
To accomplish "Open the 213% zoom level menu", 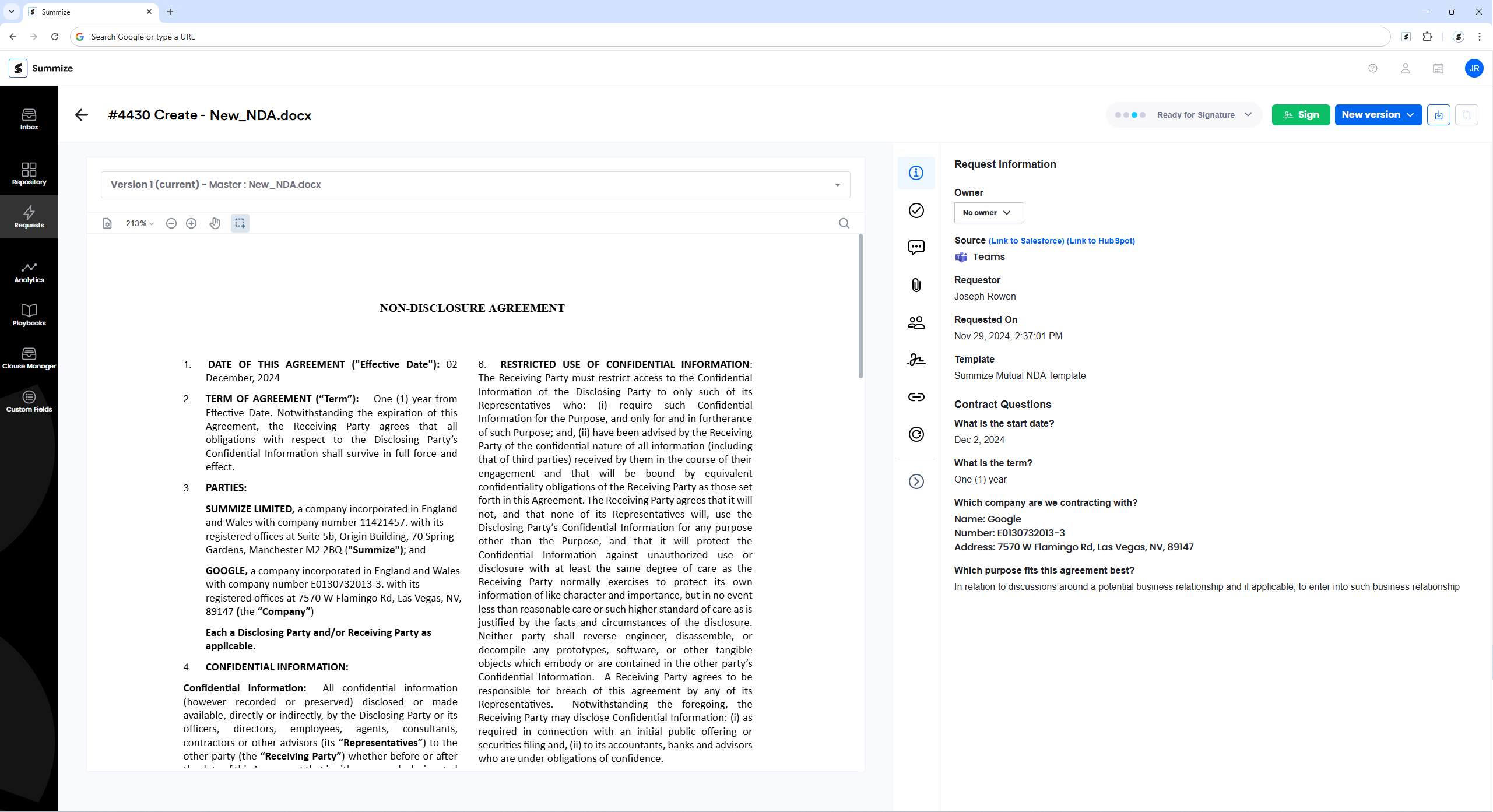I will (x=140, y=223).
